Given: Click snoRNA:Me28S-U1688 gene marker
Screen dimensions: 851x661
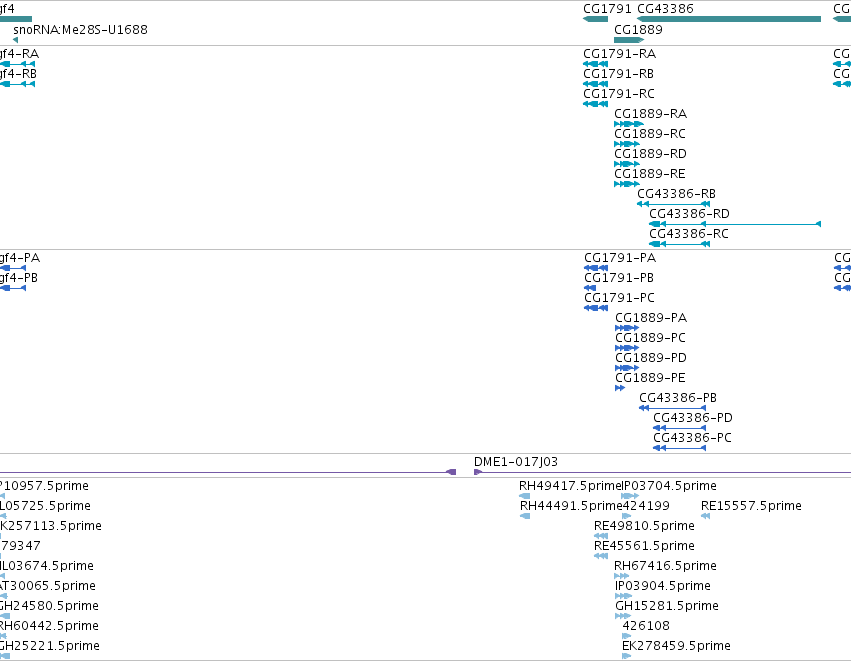Looking at the screenshot, I should pyautogui.click(x=15, y=40).
